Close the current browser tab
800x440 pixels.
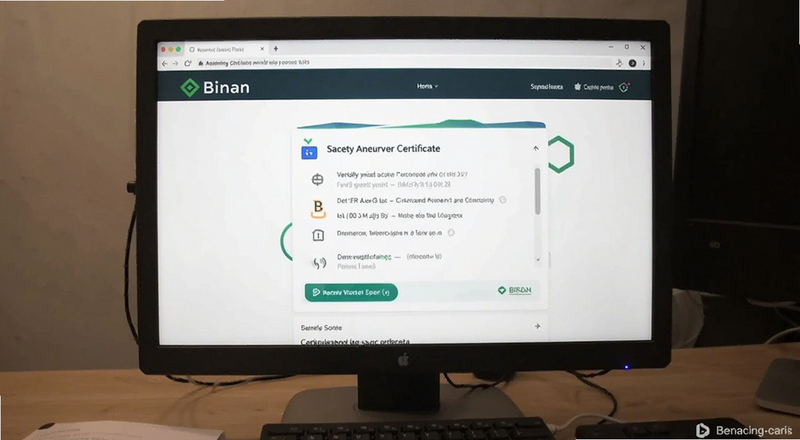(x=262, y=49)
